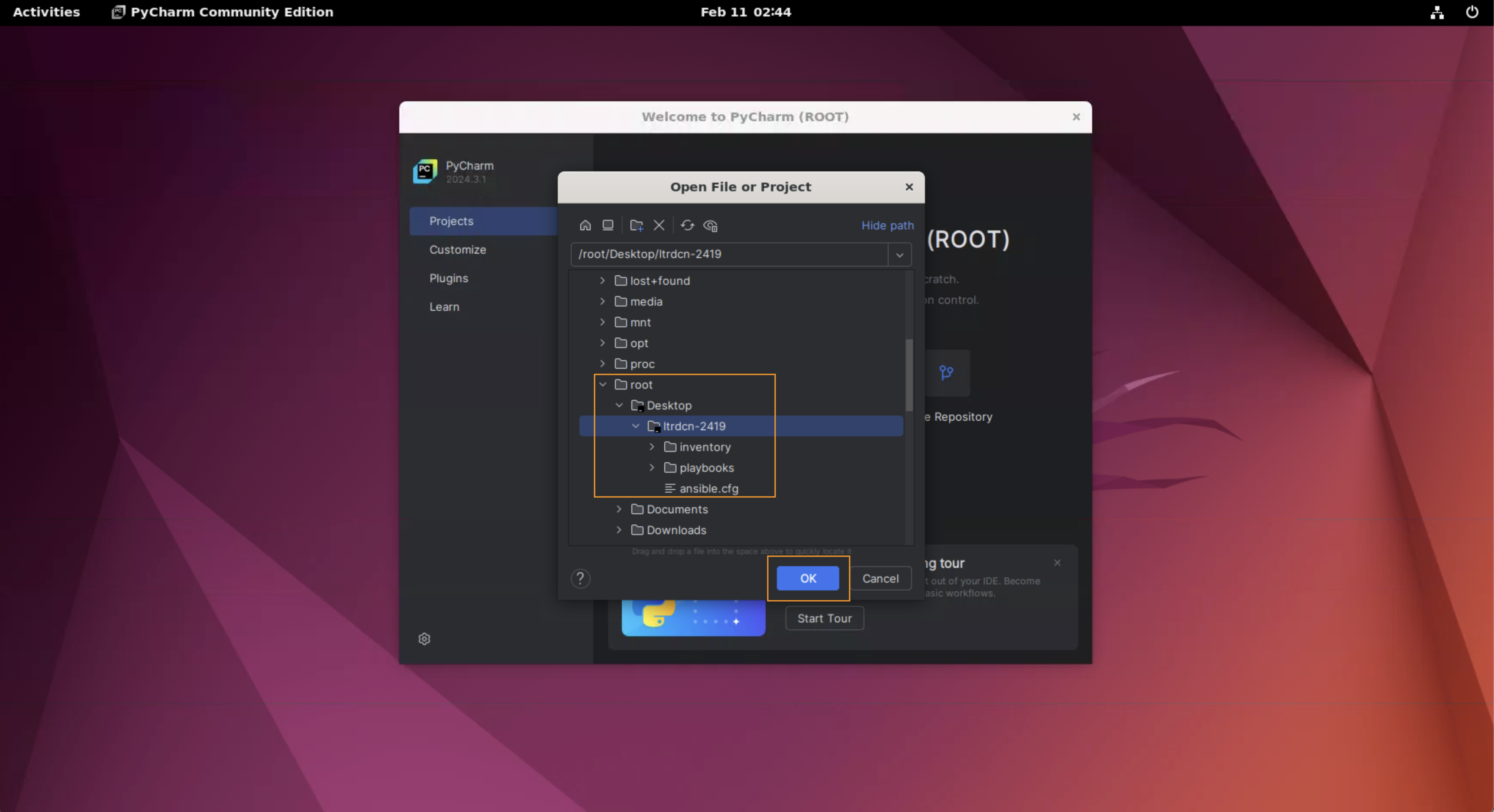Viewport: 1494px width, 812px height.
Task: Close the Open File or Project dialog
Action: tap(909, 187)
